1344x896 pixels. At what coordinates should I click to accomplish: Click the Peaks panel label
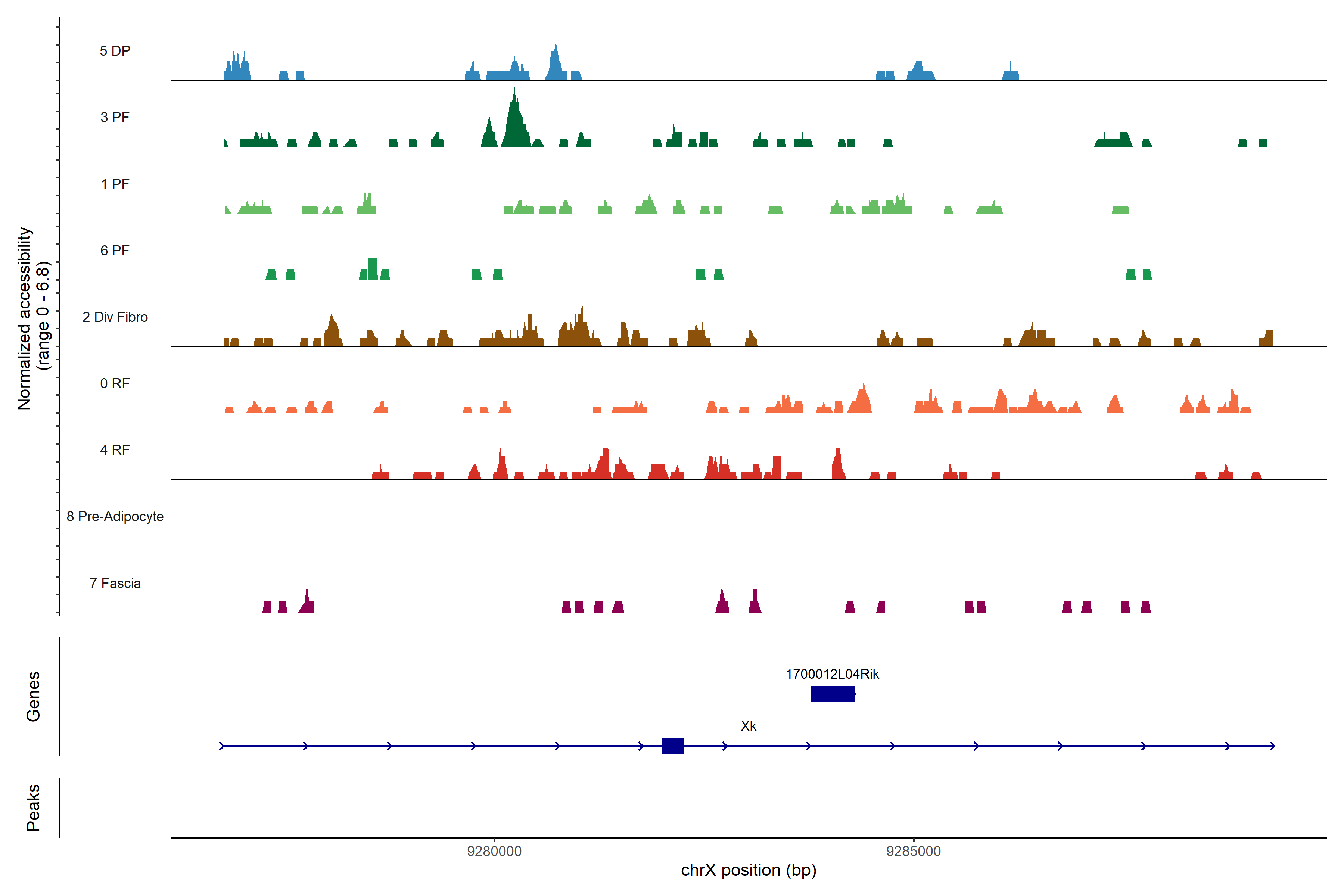click(x=33, y=808)
